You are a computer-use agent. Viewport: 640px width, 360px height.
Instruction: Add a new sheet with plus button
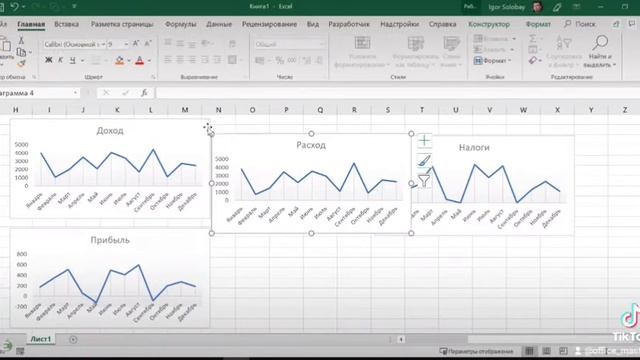tap(73, 339)
